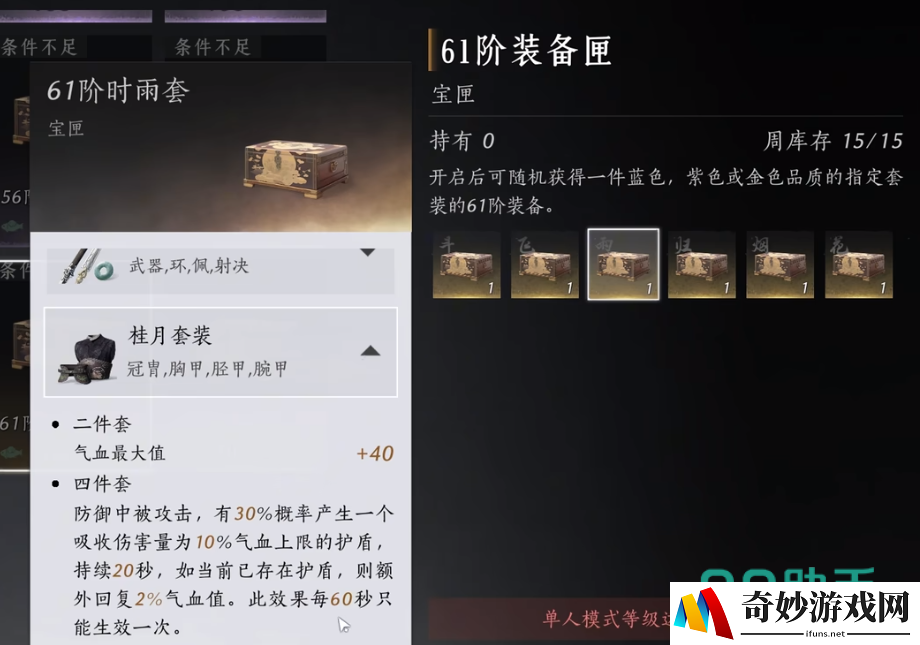The image size is (920, 645).
Task: Click the right 条件不足 label
Action: pyautogui.click(x=212, y=47)
